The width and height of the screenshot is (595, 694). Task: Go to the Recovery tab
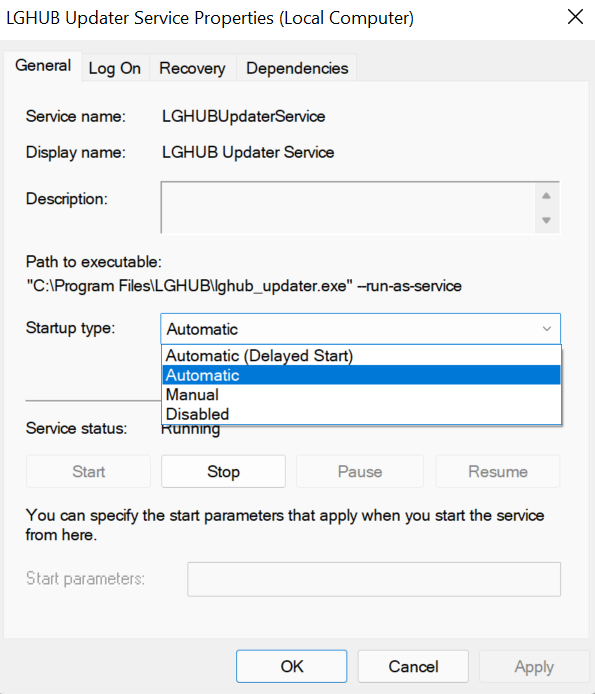point(192,68)
